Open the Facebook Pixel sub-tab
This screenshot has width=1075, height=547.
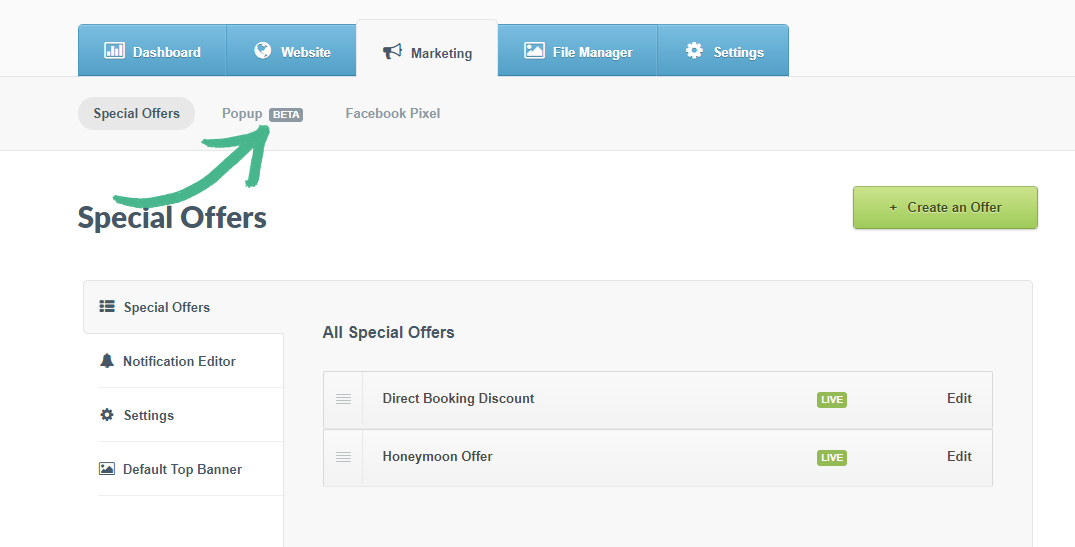(392, 114)
